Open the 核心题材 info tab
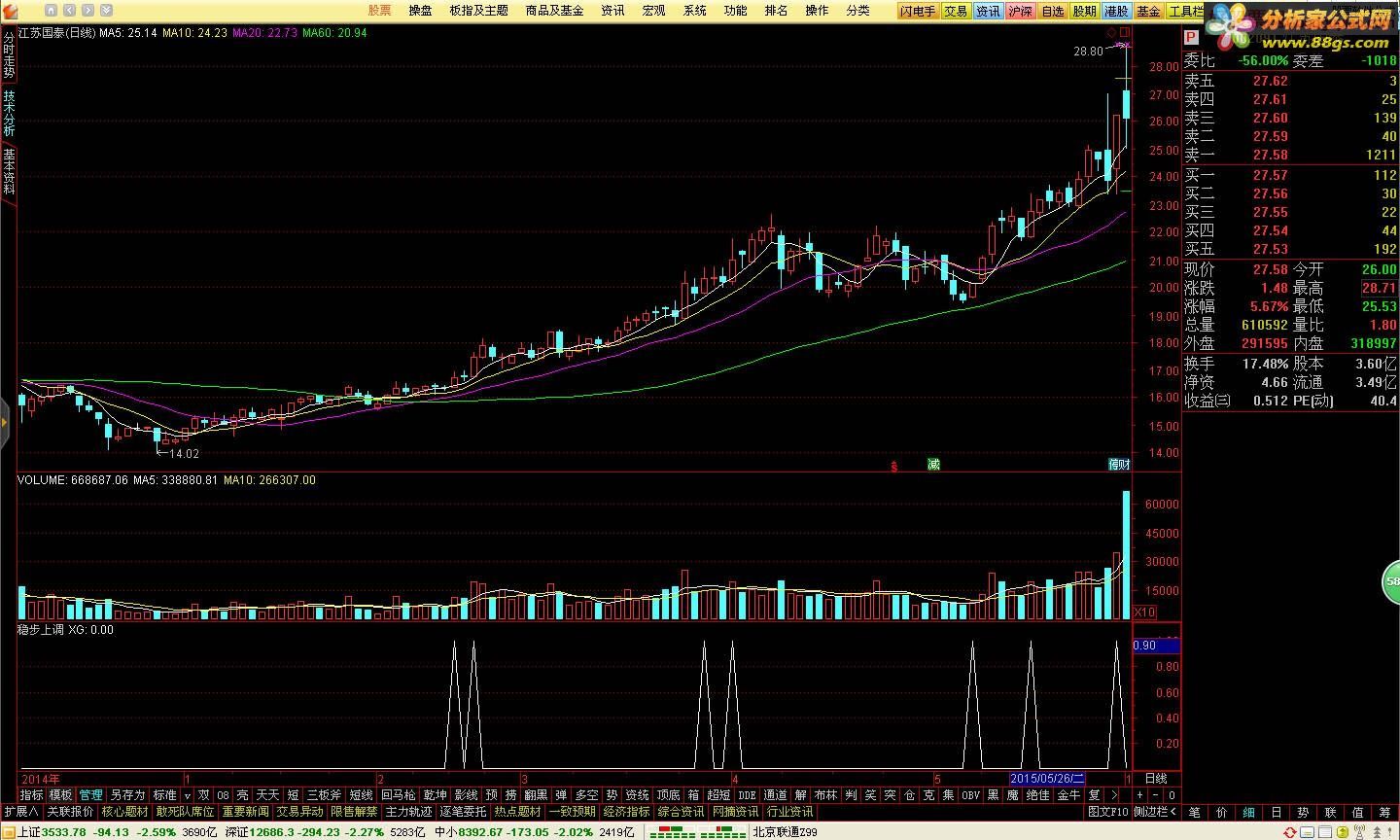Image resolution: width=1400 pixels, height=840 pixels. pyautogui.click(x=125, y=812)
